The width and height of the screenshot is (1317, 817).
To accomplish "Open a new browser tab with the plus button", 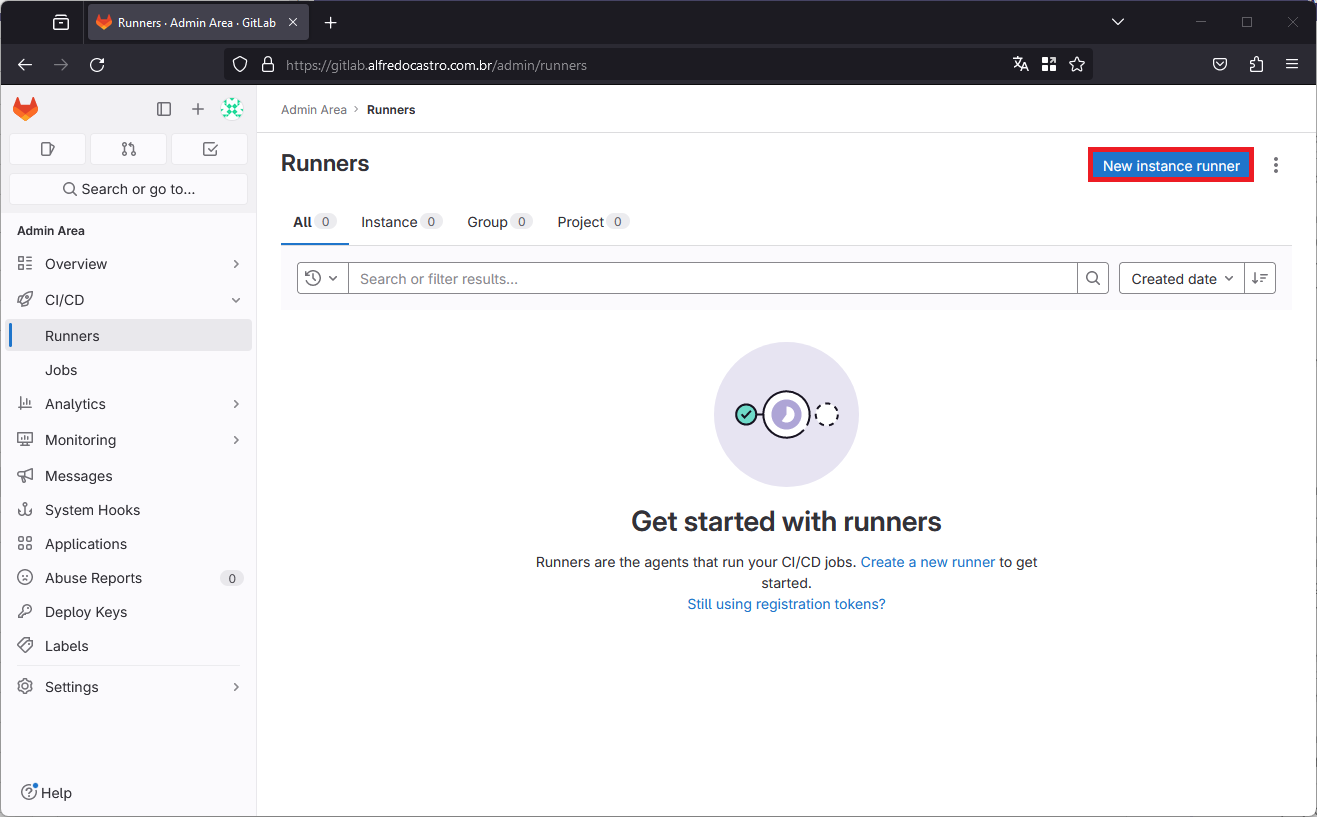I will pos(331,22).
